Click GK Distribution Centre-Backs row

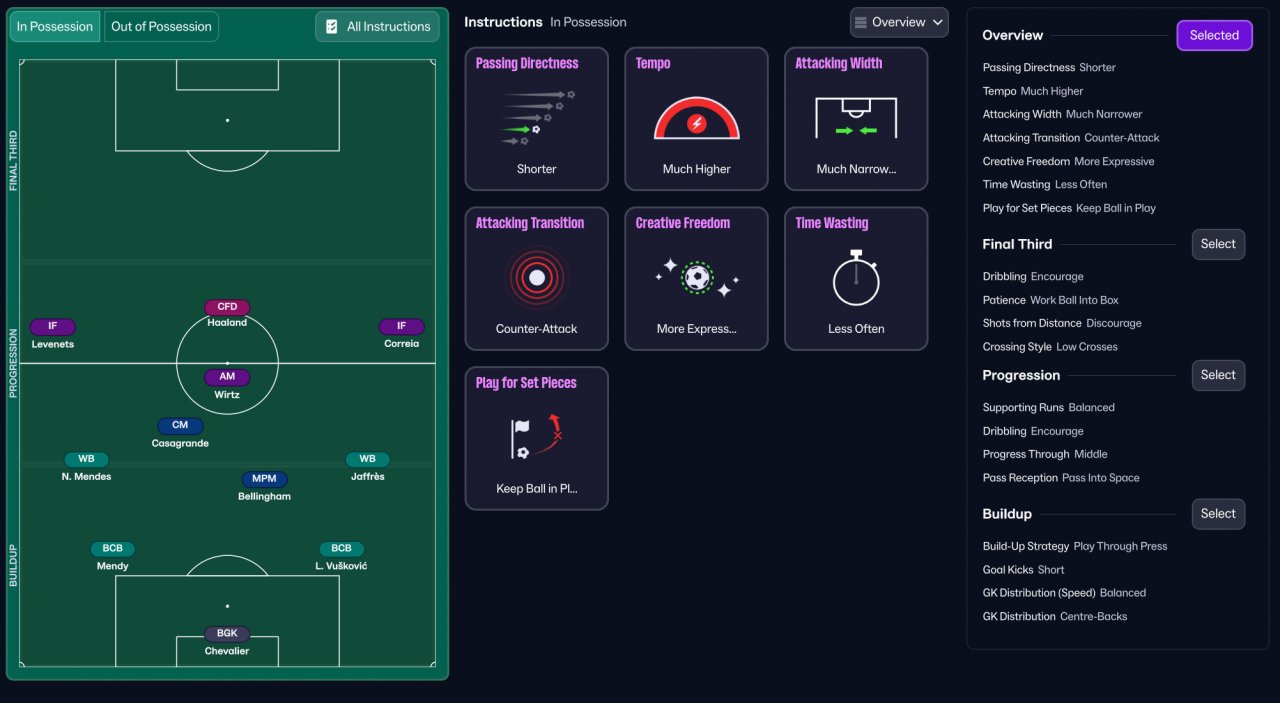tap(1055, 617)
